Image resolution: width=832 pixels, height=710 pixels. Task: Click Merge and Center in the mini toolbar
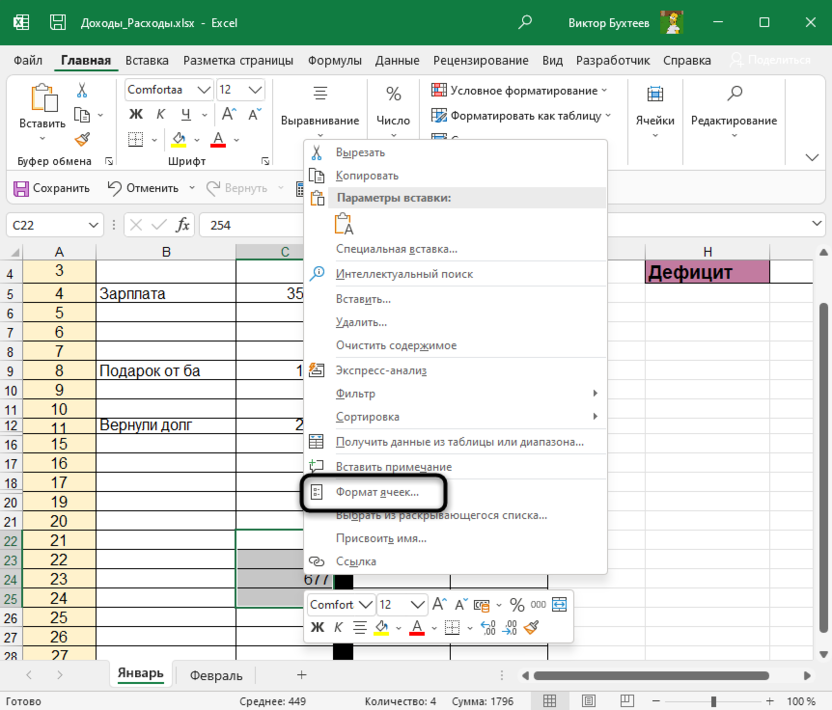(559, 605)
